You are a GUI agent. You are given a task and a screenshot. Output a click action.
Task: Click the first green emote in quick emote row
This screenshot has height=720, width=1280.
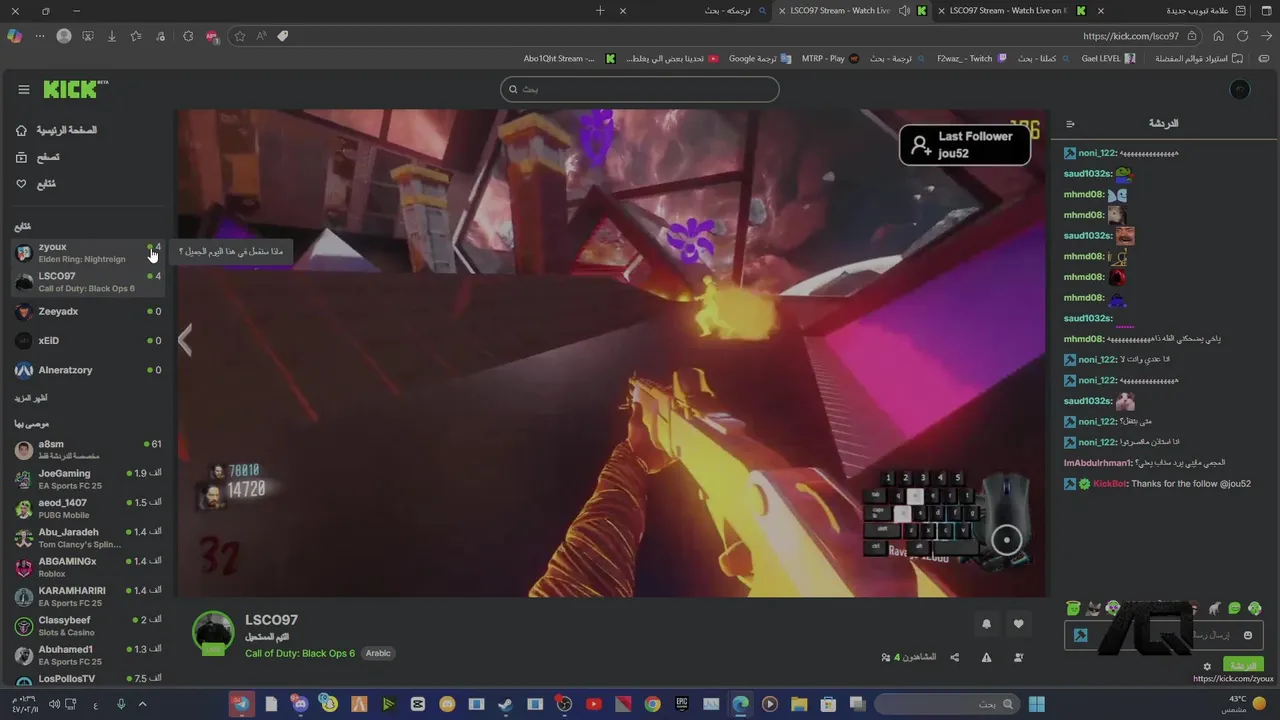tap(1073, 608)
